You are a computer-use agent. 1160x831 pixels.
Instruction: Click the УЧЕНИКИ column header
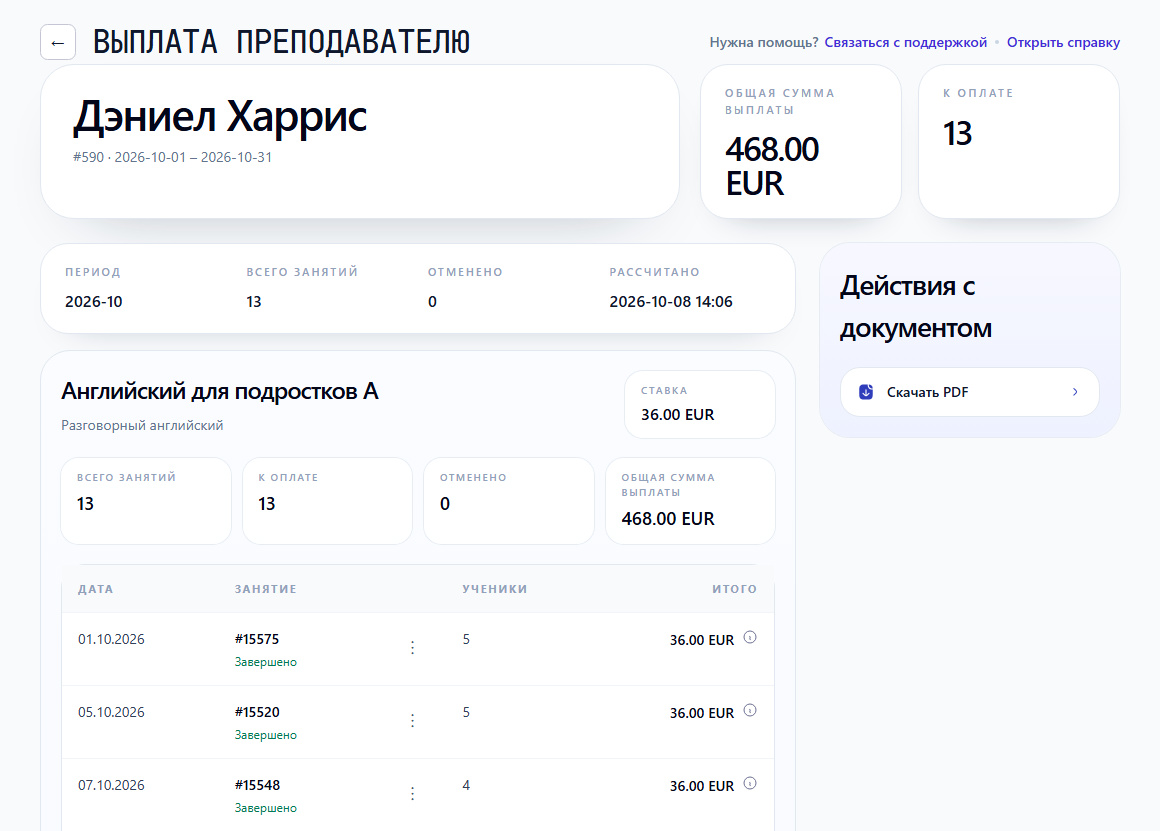(x=495, y=589)
